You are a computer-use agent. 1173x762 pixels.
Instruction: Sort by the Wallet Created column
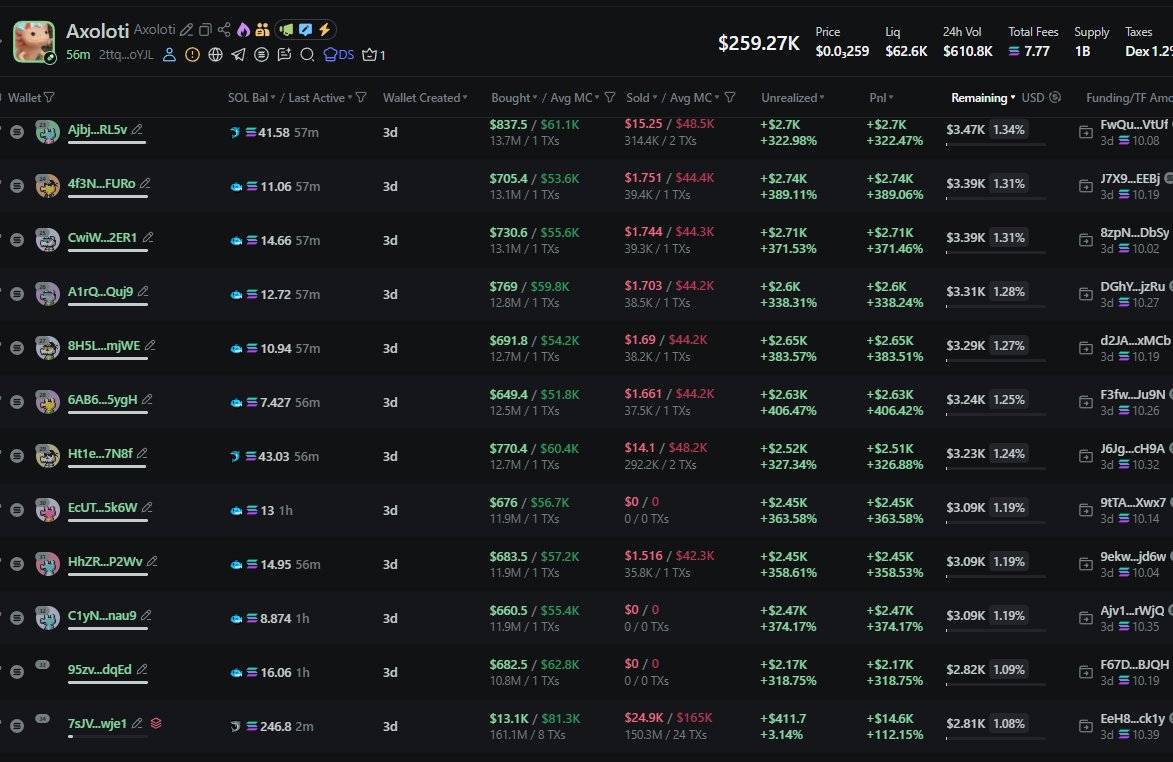425,98
